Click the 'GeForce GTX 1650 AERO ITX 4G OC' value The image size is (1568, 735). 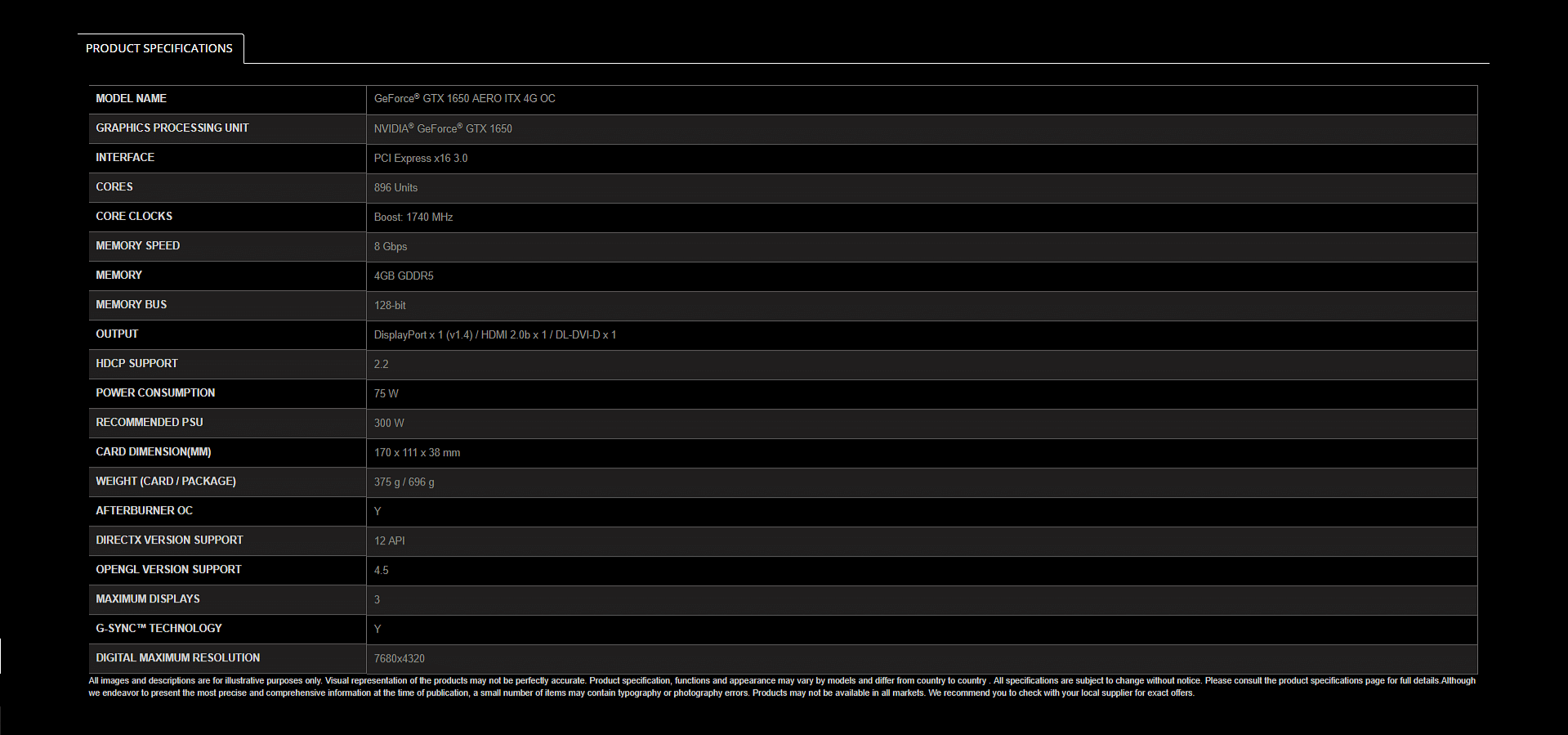tap(464, 98)
